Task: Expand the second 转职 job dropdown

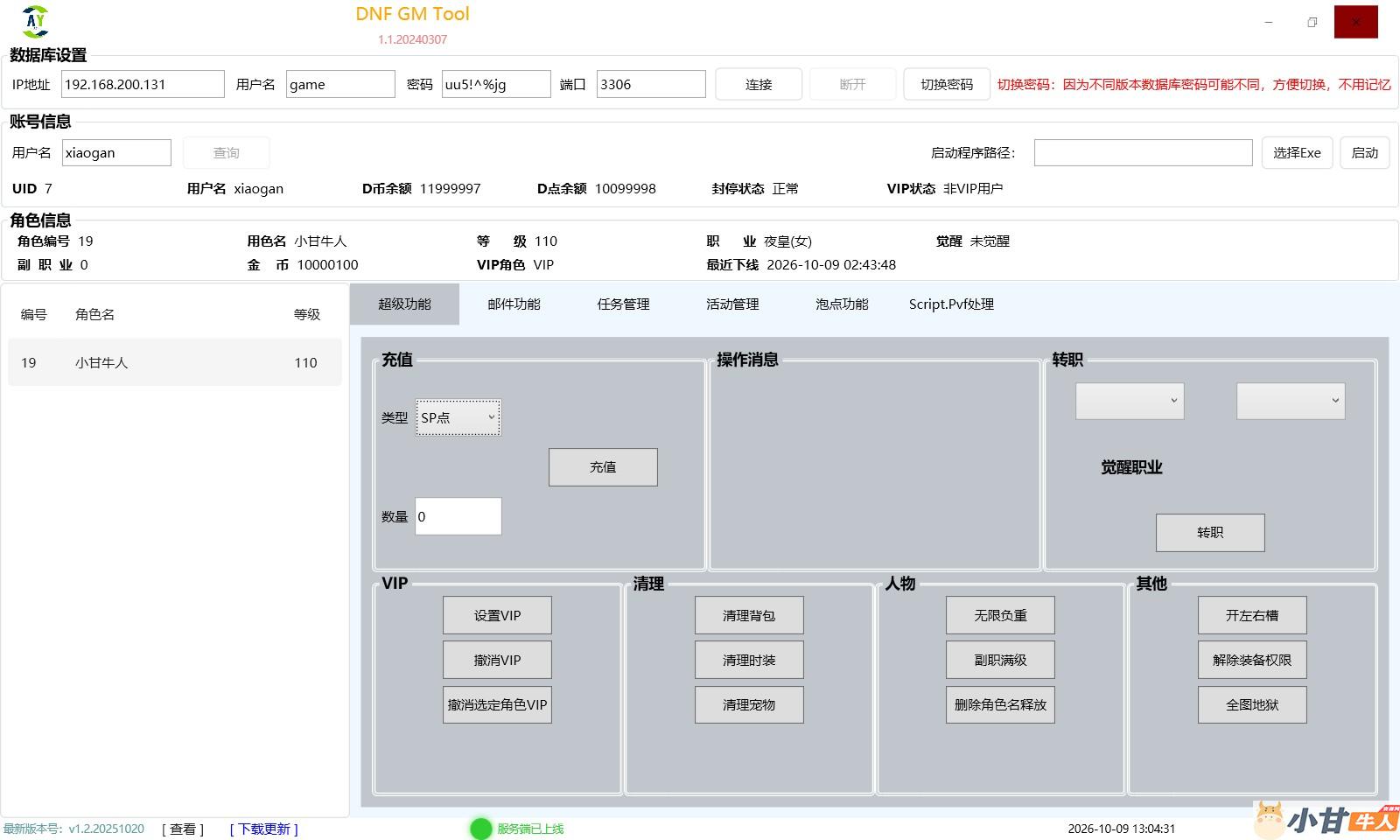Action: point(1291,401)
